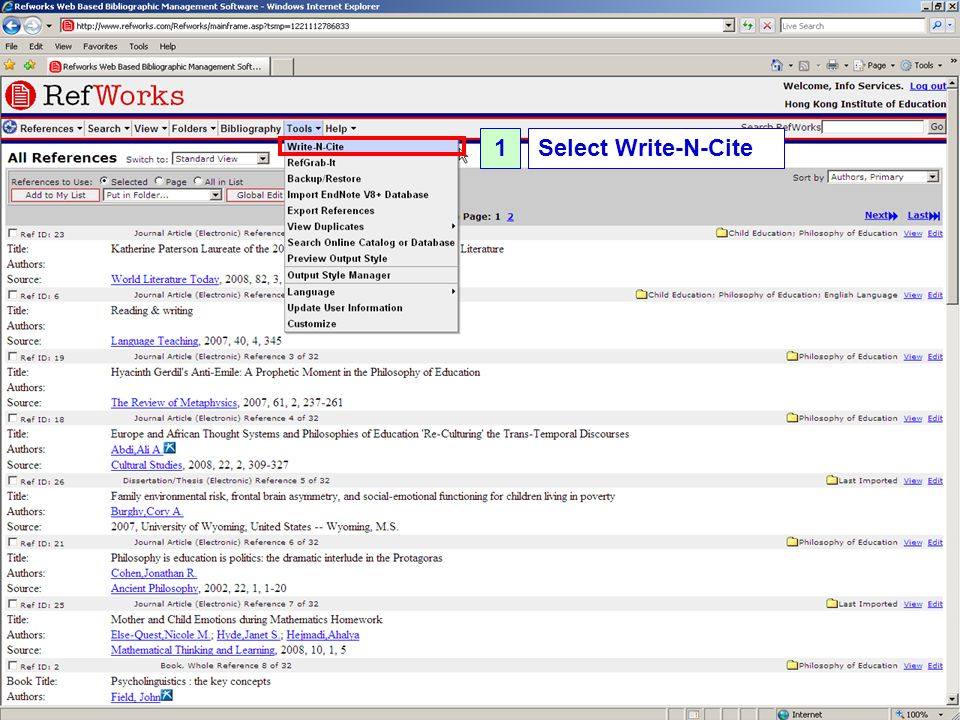Click the globe icon beside References menu

click(10, 127)
